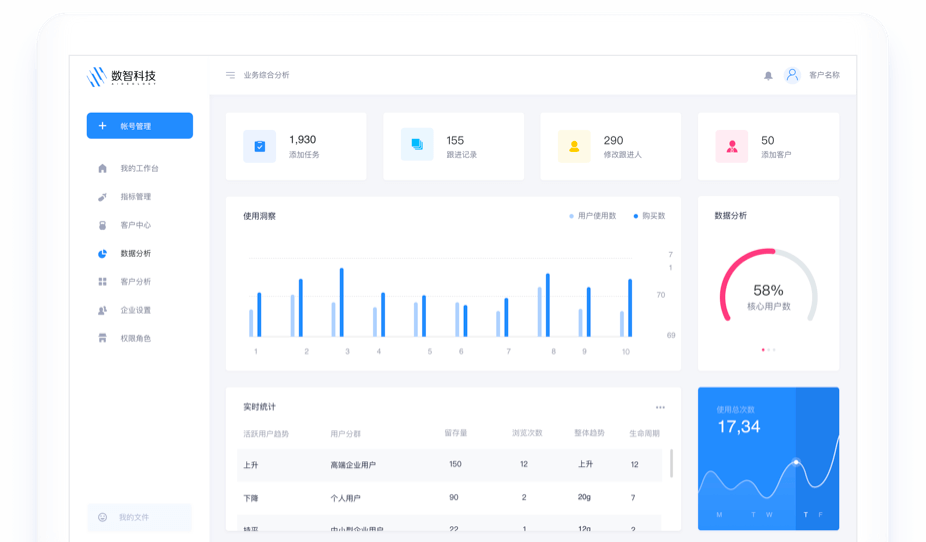The image size is (926, 542).
Task: Select day M on usage chart
Action: [719, 515]
